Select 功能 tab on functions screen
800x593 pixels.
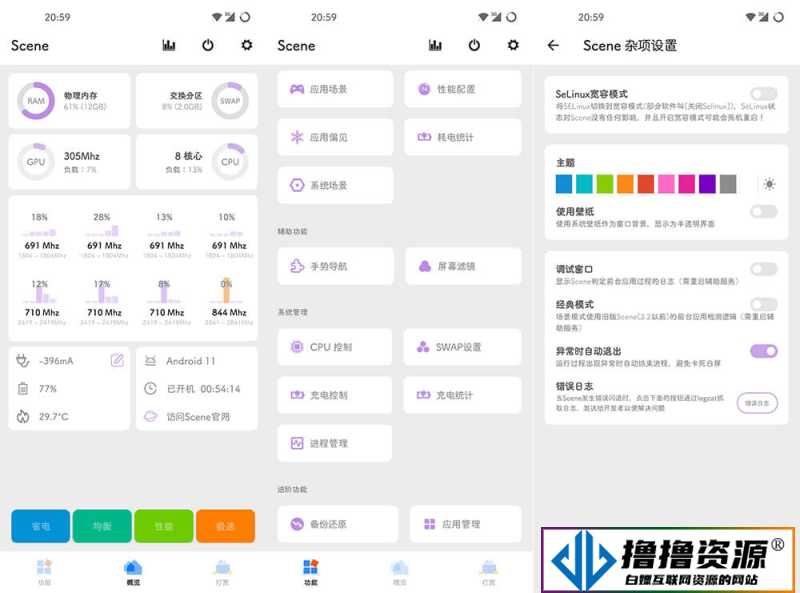(x=311, y=572)
